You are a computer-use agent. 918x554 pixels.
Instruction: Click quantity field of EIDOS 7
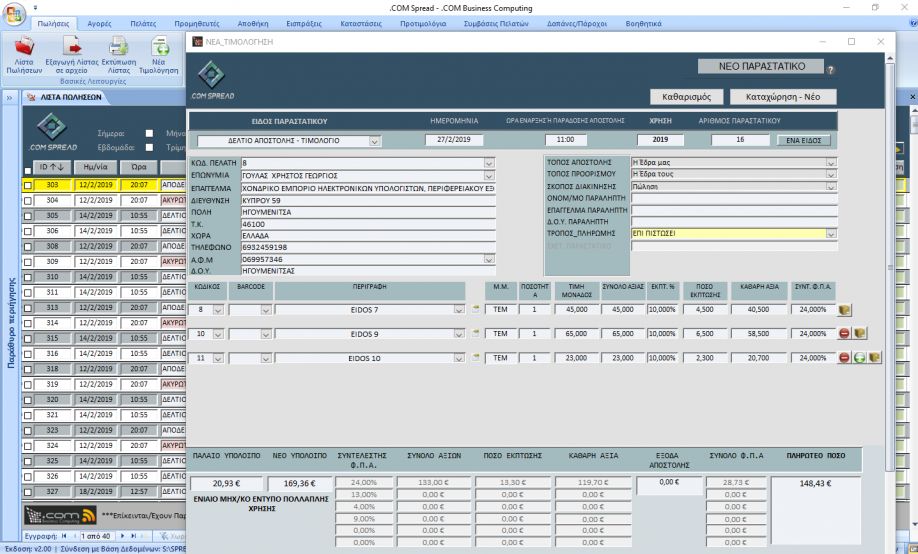coord(534,310)
